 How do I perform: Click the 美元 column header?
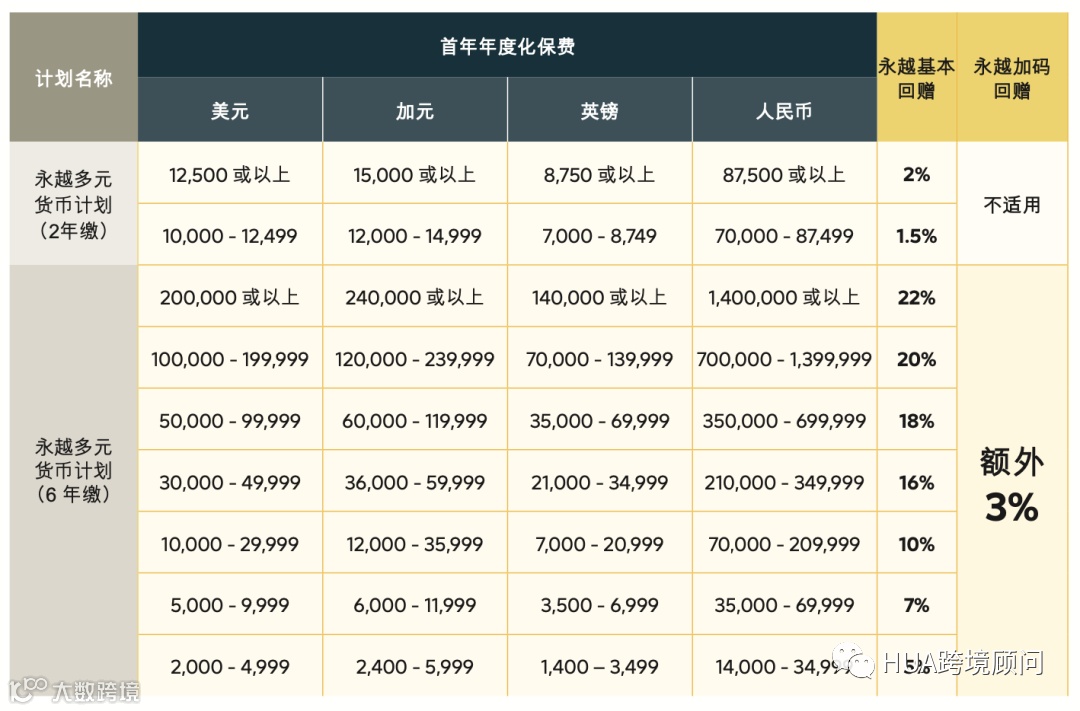click(x=230, y=110)
